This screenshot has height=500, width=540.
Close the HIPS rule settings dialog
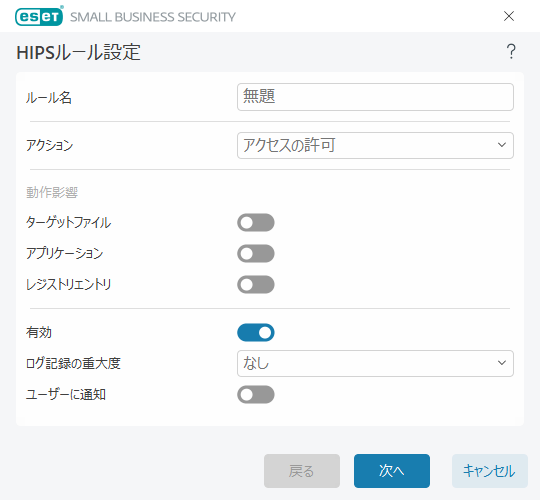pyautogui.click(x=509, y=16)
